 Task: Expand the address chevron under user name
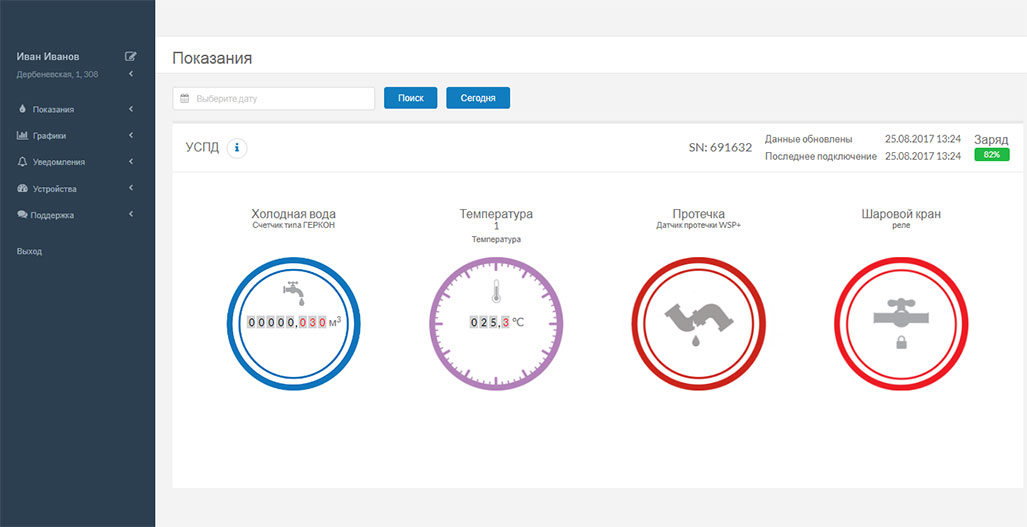(131, 74)
